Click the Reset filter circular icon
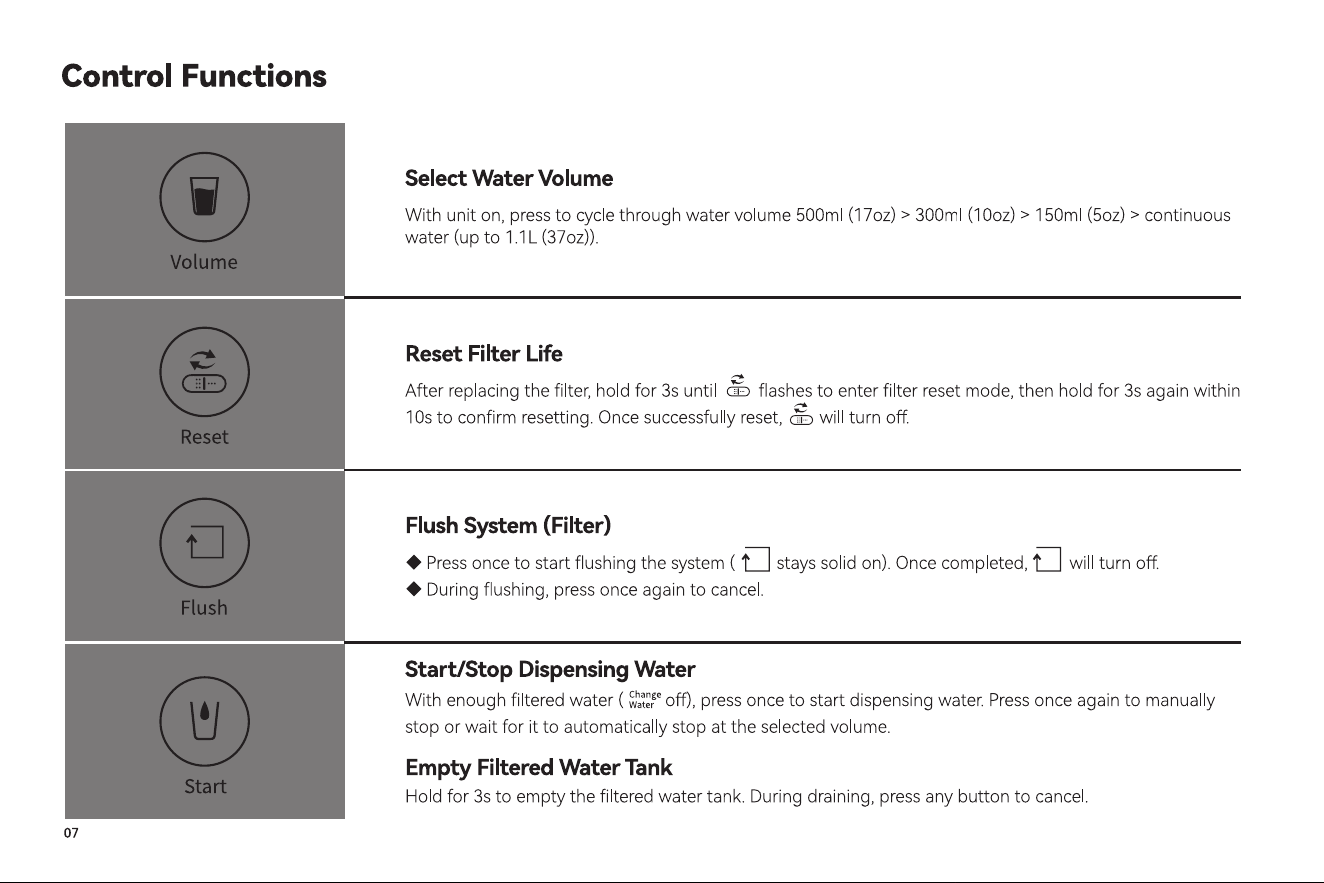This screenshot has width=1324, height=883. (x=204, y=372)
